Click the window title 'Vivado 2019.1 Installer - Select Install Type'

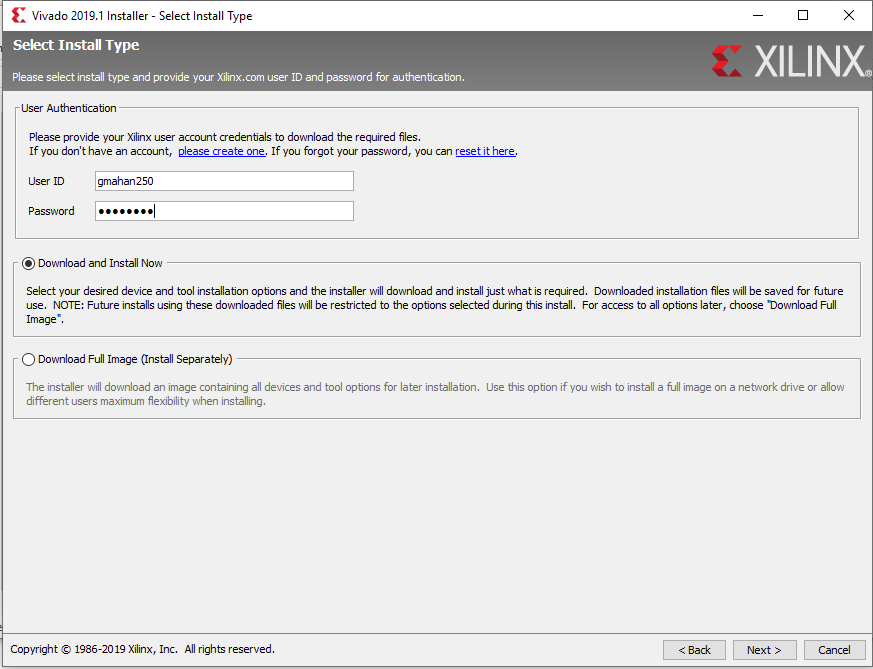(142, 16)
